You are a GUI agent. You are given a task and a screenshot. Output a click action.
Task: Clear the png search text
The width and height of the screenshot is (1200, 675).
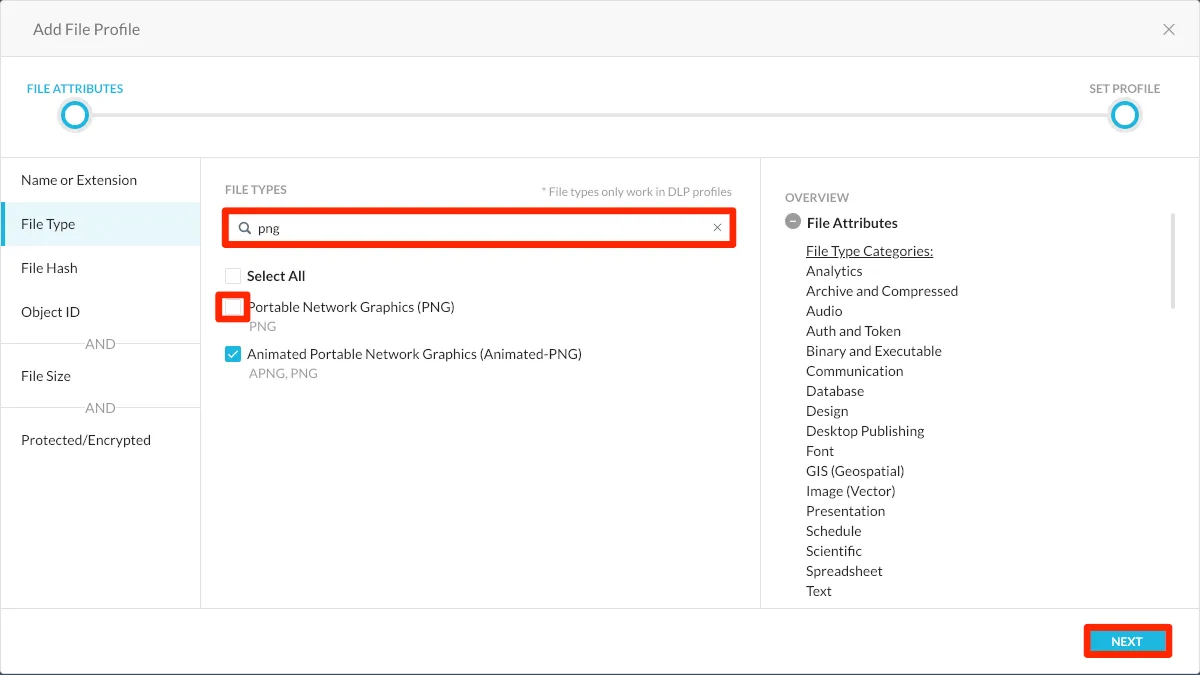click(x=717, y=228)
